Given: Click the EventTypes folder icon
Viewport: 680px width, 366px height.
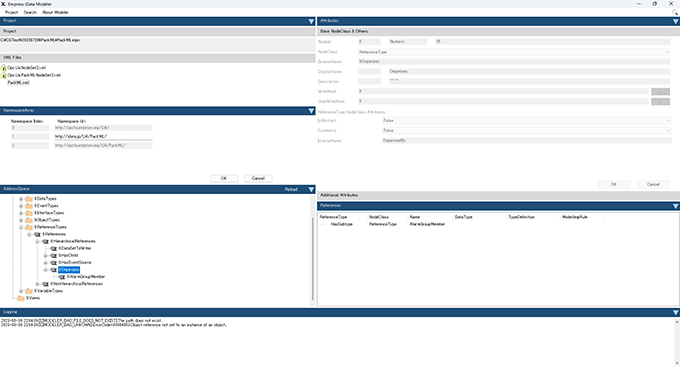Looking at the screenshot, I should click(29, 206).
